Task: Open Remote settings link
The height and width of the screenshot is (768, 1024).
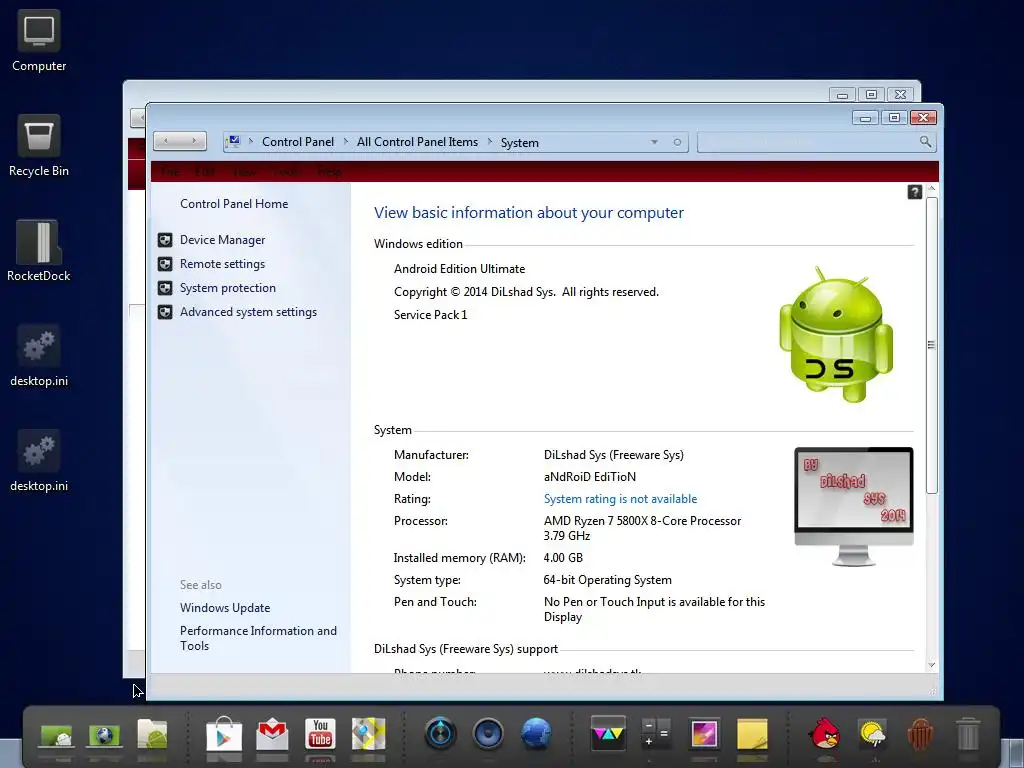Action: pos(222,264)
